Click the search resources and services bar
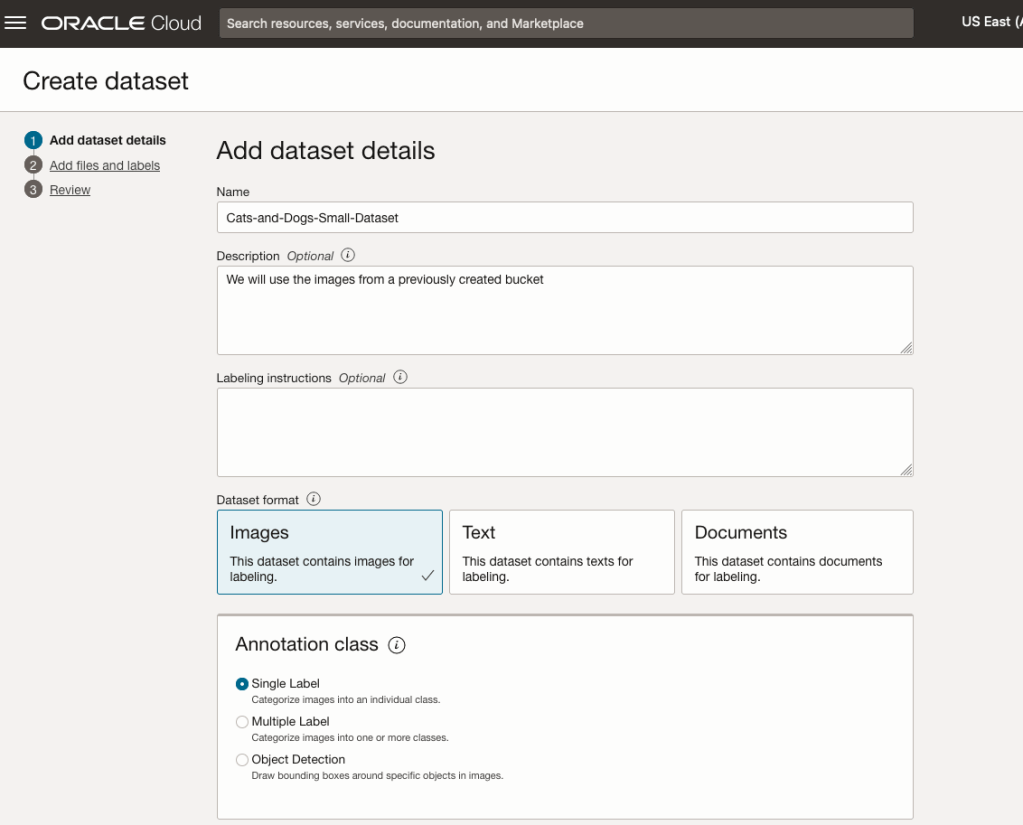This screenshot has height=825, width=1023. (566, 23)
